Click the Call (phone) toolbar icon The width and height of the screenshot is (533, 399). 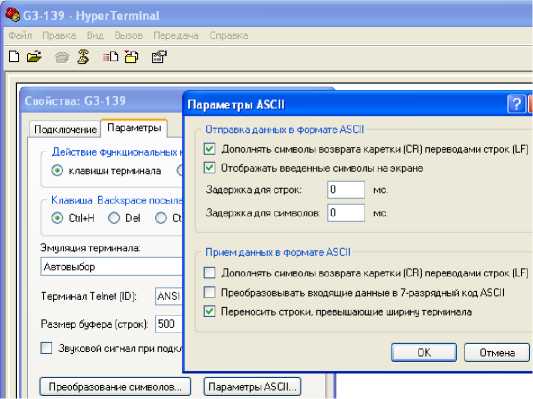62,57
